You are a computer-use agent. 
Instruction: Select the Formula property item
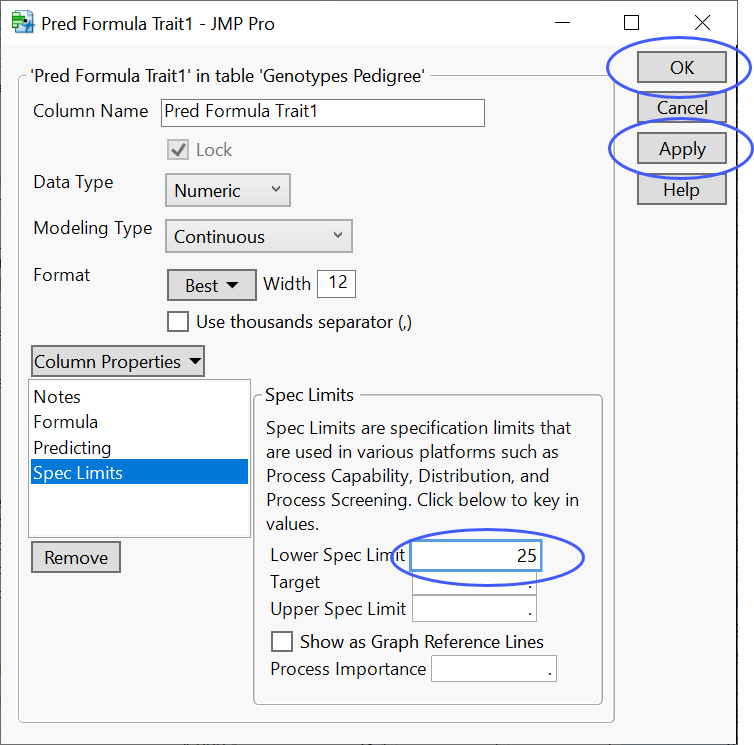[x=66, y=422]
